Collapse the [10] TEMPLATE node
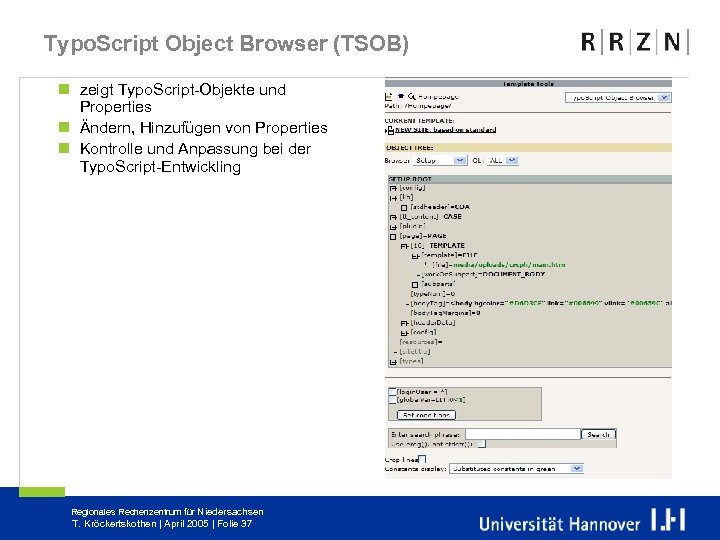 404,246
